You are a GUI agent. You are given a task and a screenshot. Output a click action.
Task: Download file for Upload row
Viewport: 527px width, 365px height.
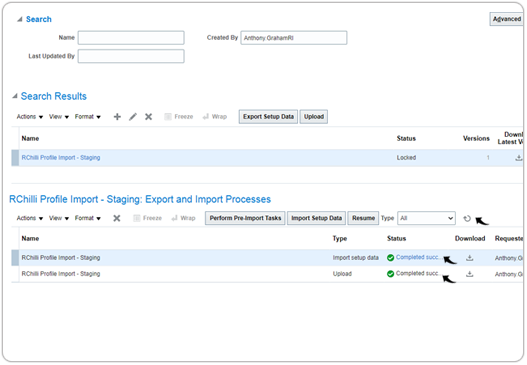point(470,274)
